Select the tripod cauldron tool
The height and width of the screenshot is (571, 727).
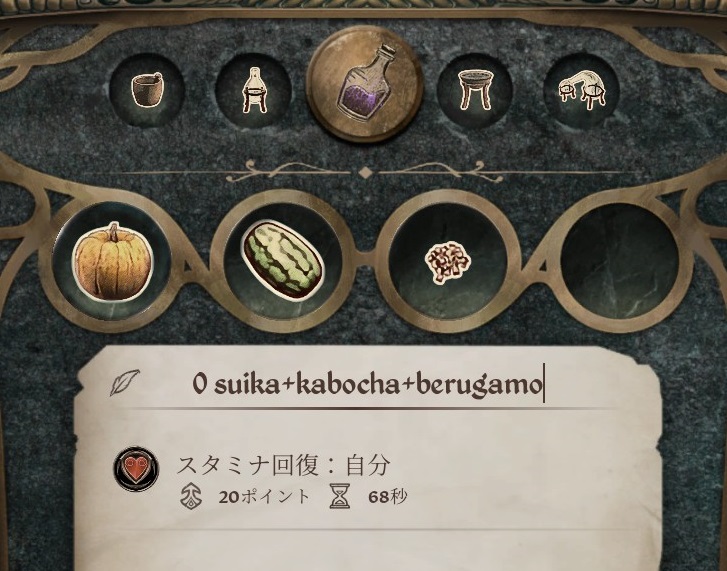475,90
